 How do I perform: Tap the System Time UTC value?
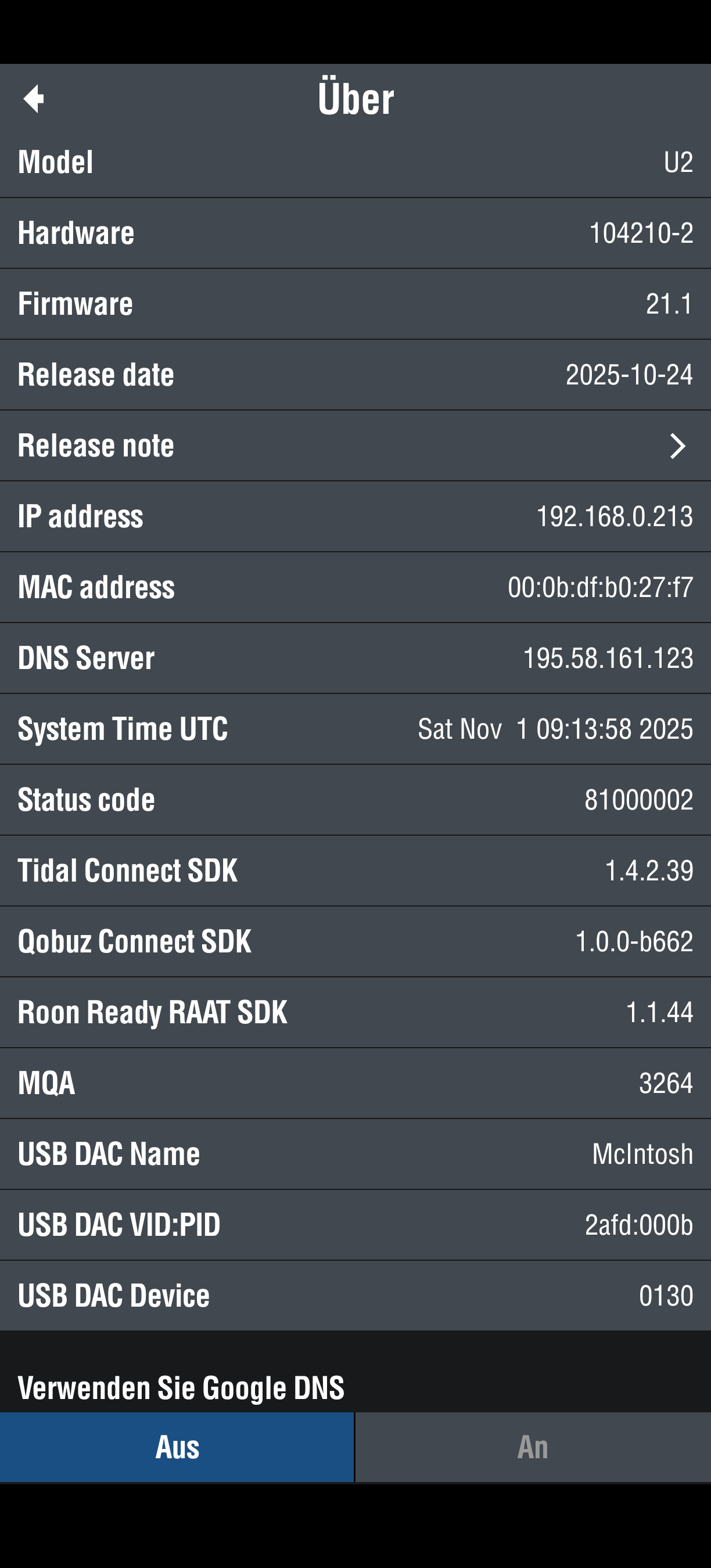point(555,729)
